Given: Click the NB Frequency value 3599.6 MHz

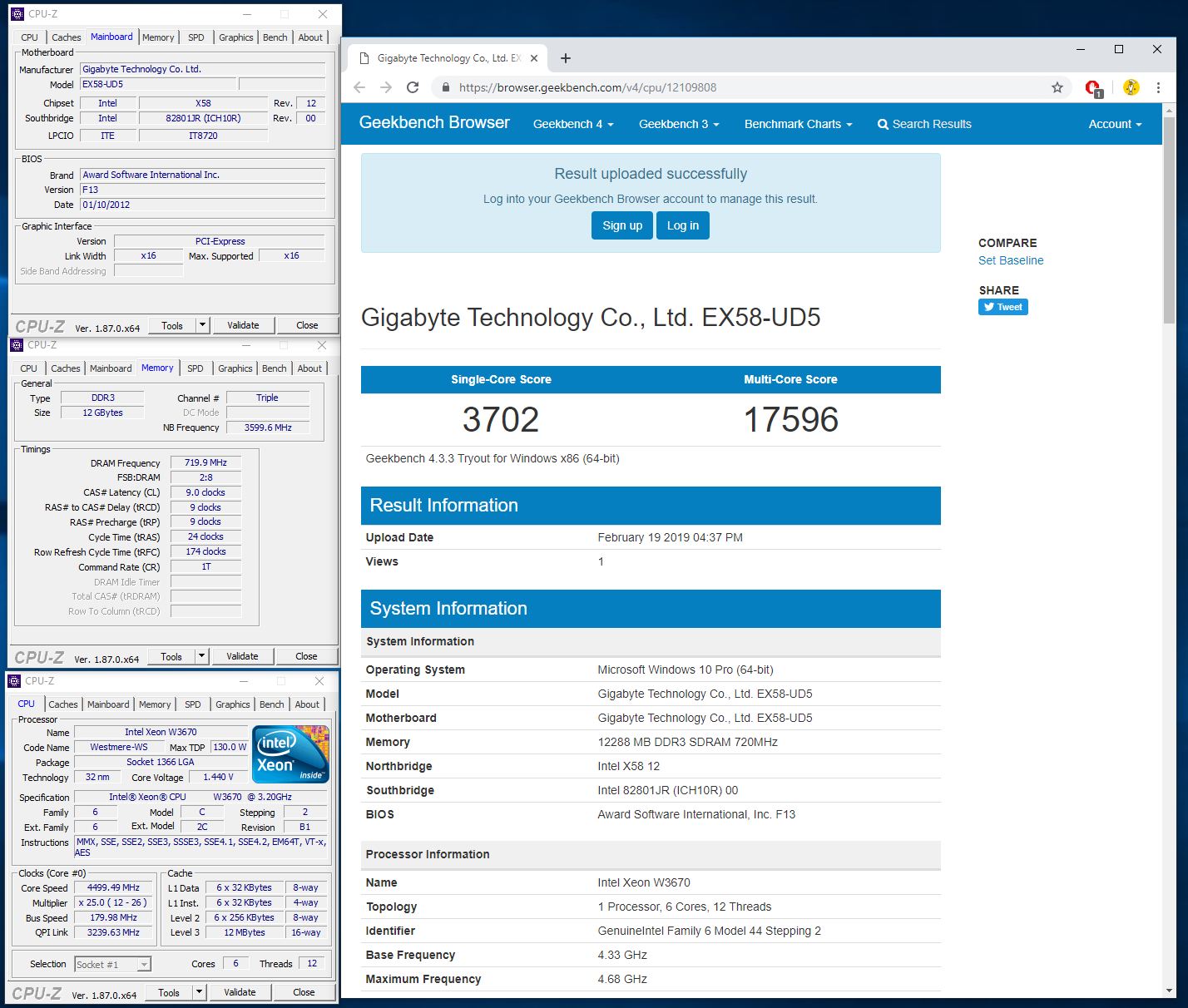Looking at the screenshot, I should point(268,427).
